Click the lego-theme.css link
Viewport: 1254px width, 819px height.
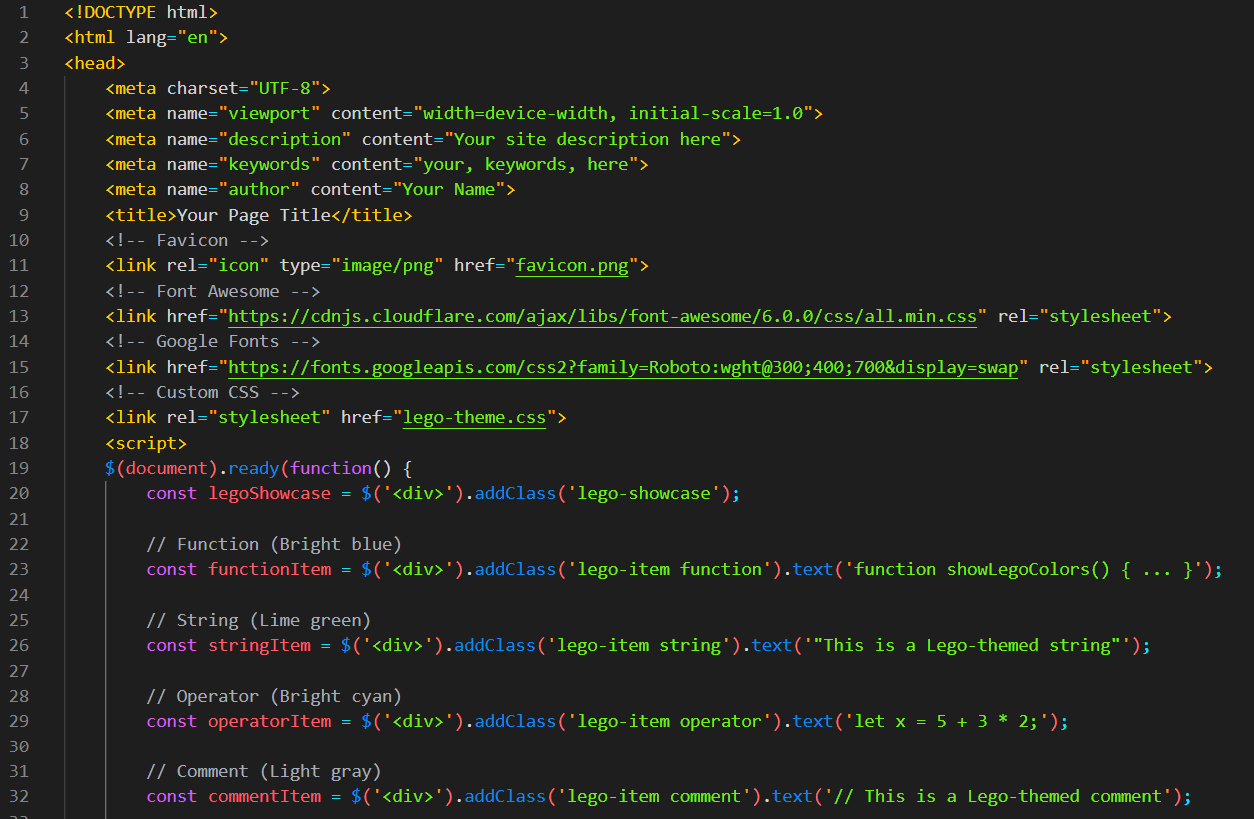click(473, 417)
